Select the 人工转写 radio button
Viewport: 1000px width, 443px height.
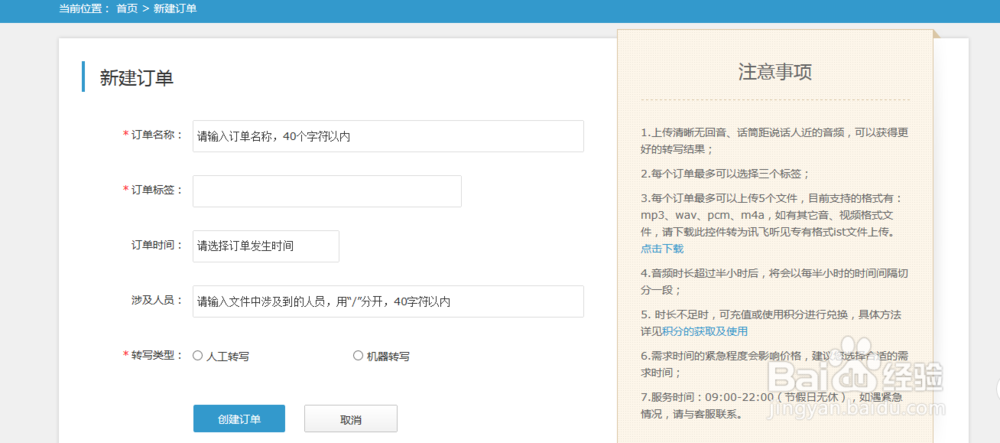pyautogui.click(x=198, y=356)
